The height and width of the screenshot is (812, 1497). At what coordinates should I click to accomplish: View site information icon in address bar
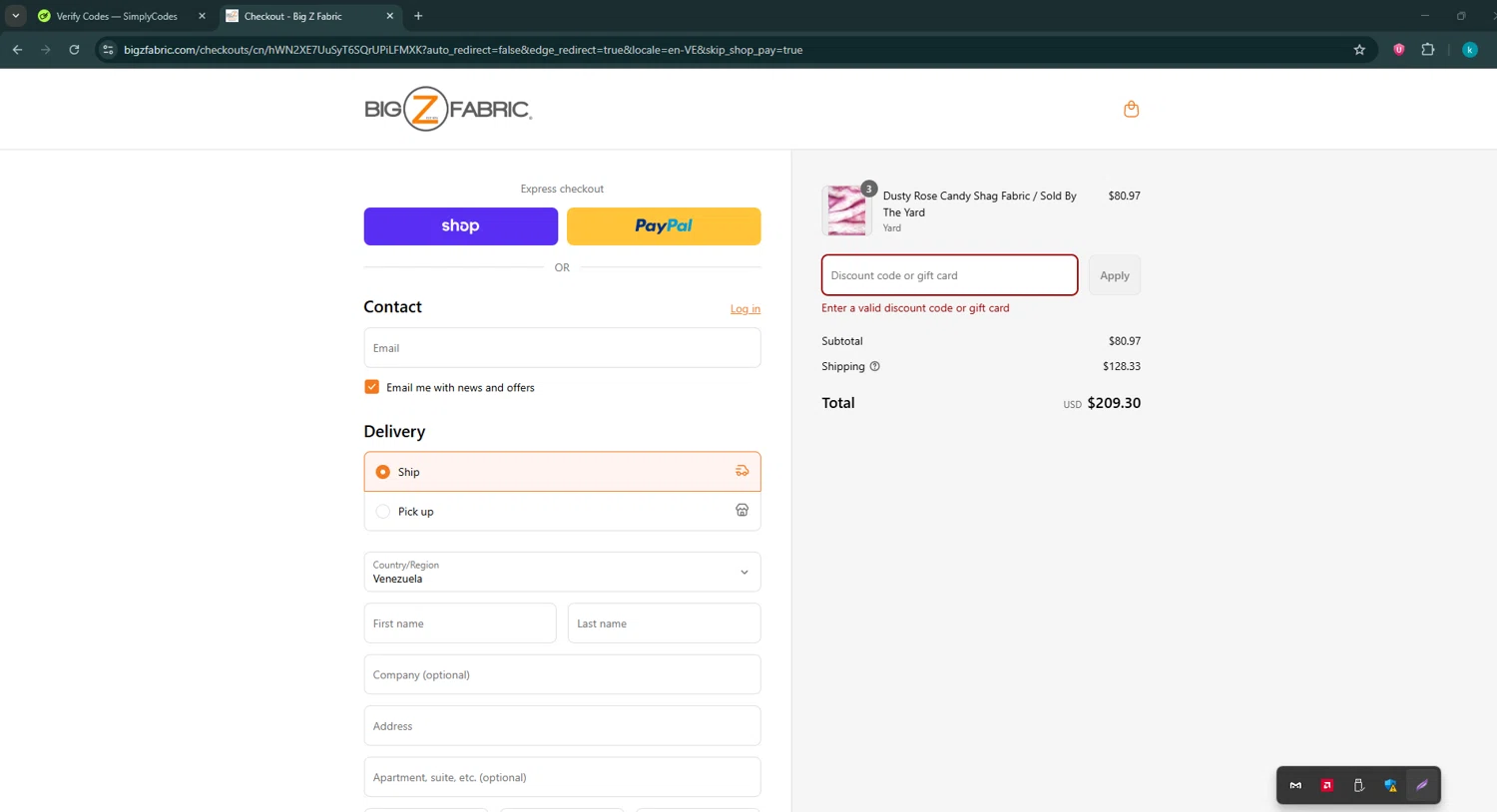(109, 50)
